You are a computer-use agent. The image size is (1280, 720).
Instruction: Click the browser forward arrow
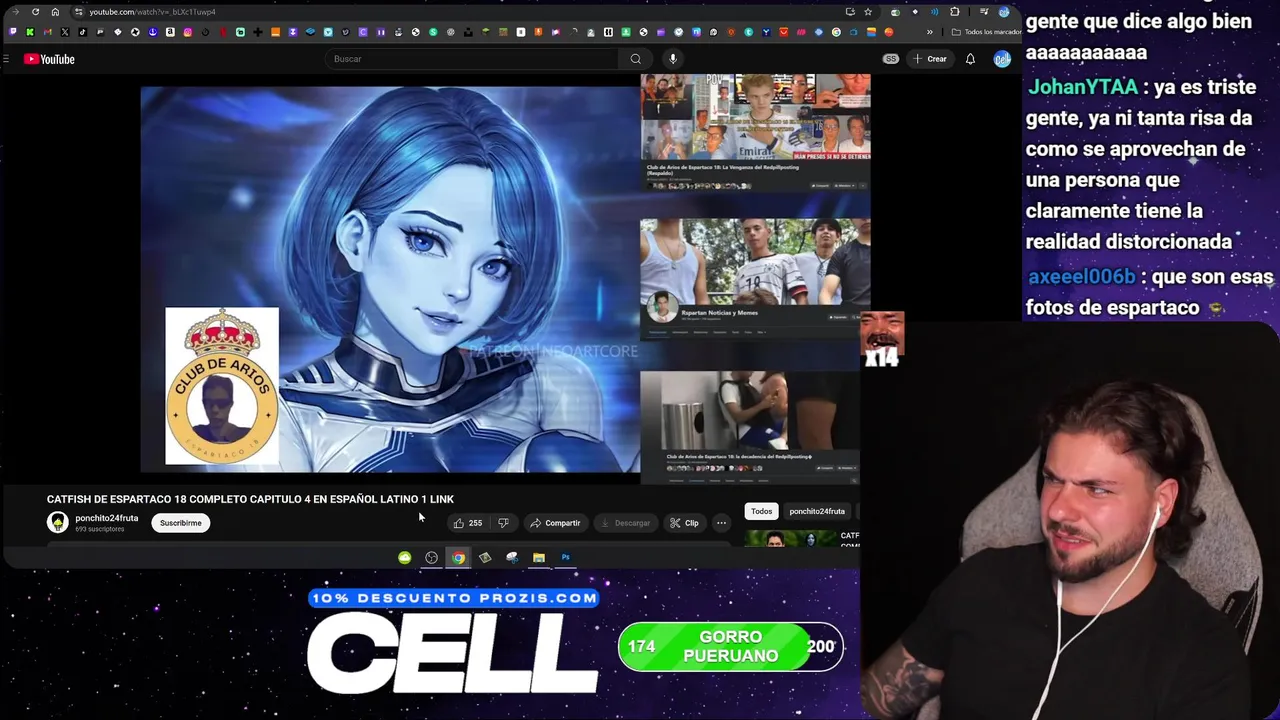(x=15, y=12)
